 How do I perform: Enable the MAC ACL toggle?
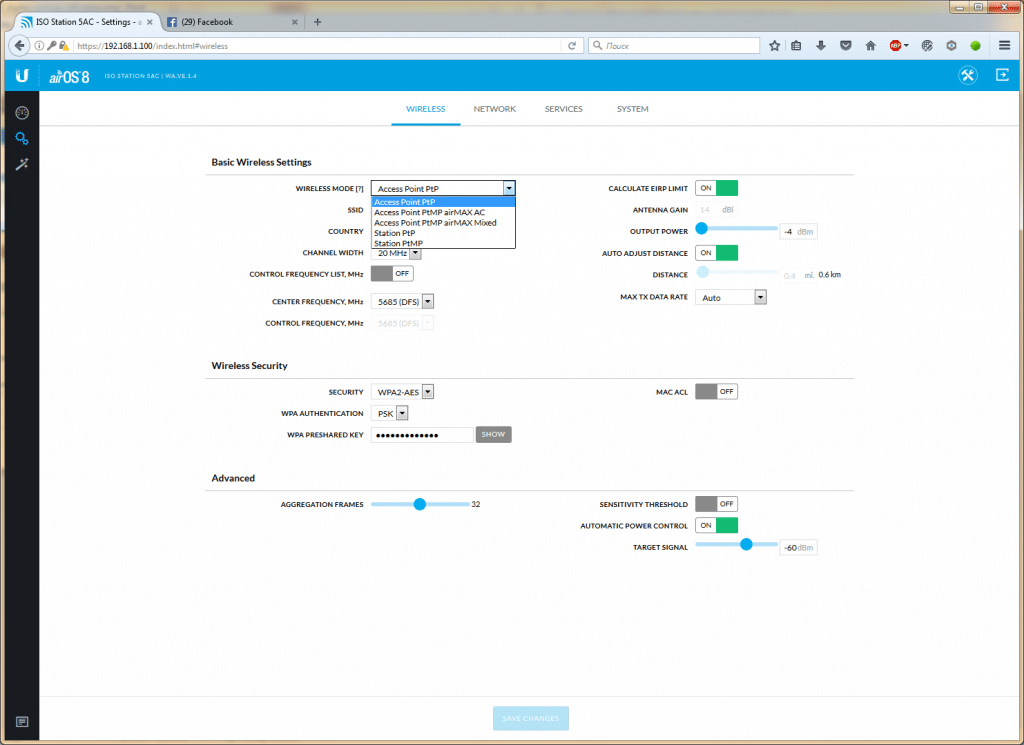point(716,392)
